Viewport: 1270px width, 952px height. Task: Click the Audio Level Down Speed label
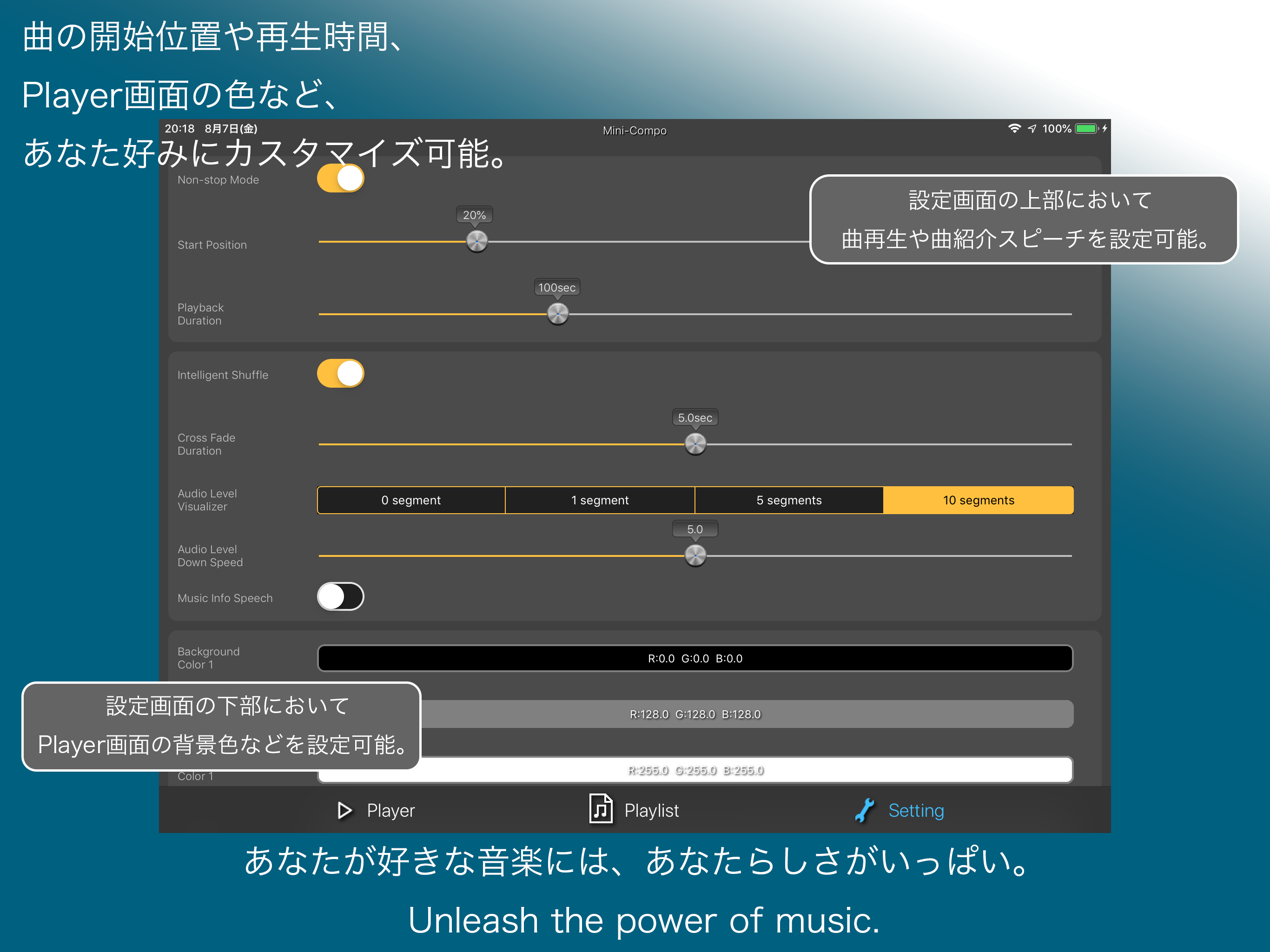tap(210, 555)
